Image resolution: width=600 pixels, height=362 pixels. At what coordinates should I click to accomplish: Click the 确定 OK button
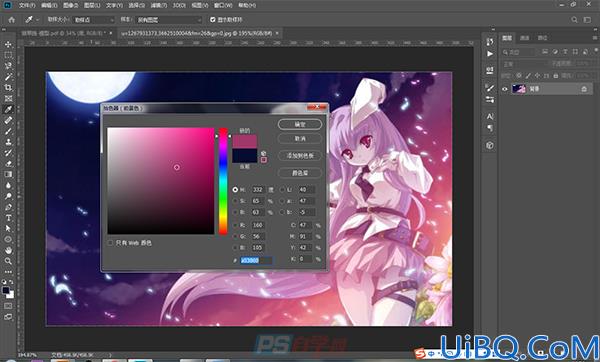300,124
